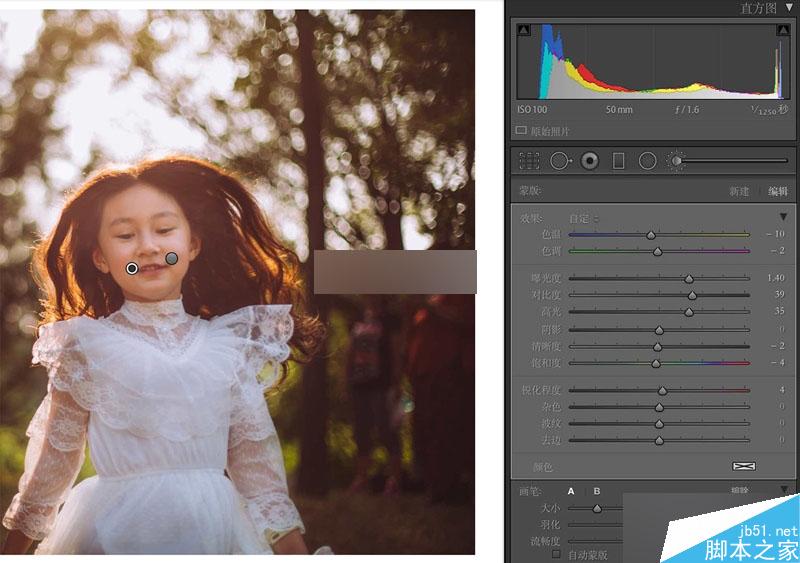Viewport: 800px width, 563px height.
Task: Select the Red Eye Correction tool icon
Action: 590,161
